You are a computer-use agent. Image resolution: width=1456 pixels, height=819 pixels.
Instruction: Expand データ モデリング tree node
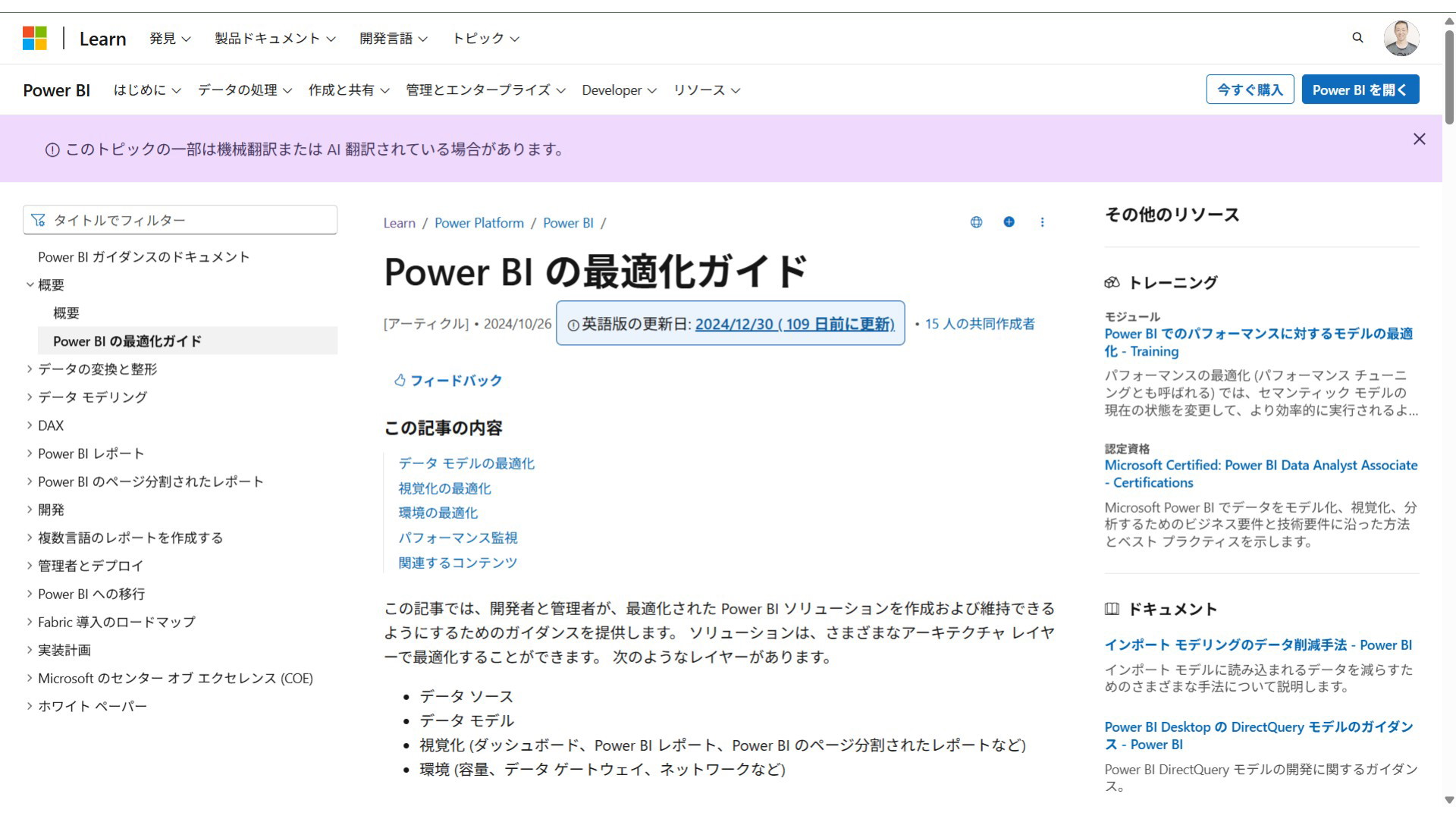pyautogui.click(x=30, y=397)
